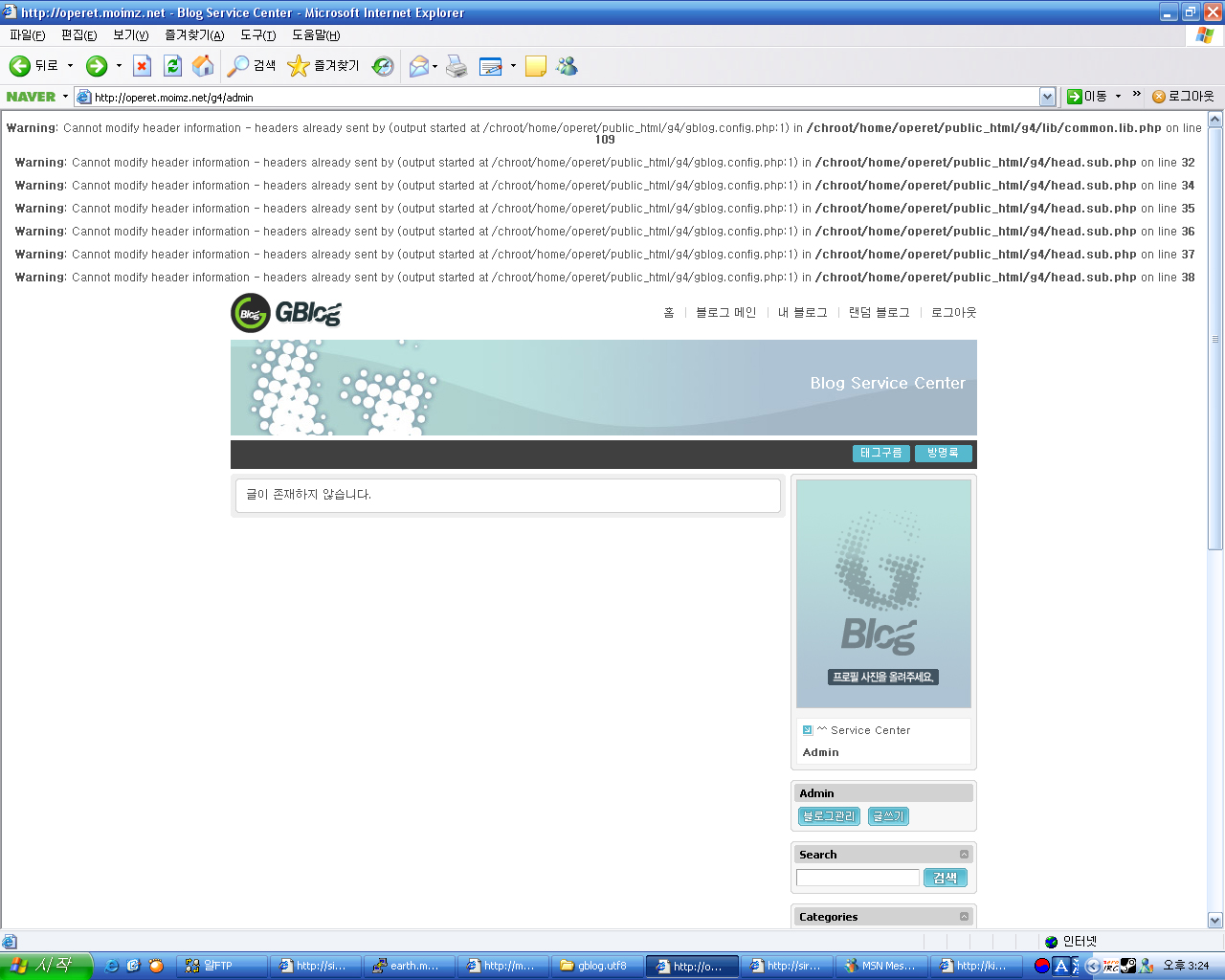Image resolution: width=1225 pixels, height=980 pixels.
Task: Go to the Home page
Action: coord(203,66)
